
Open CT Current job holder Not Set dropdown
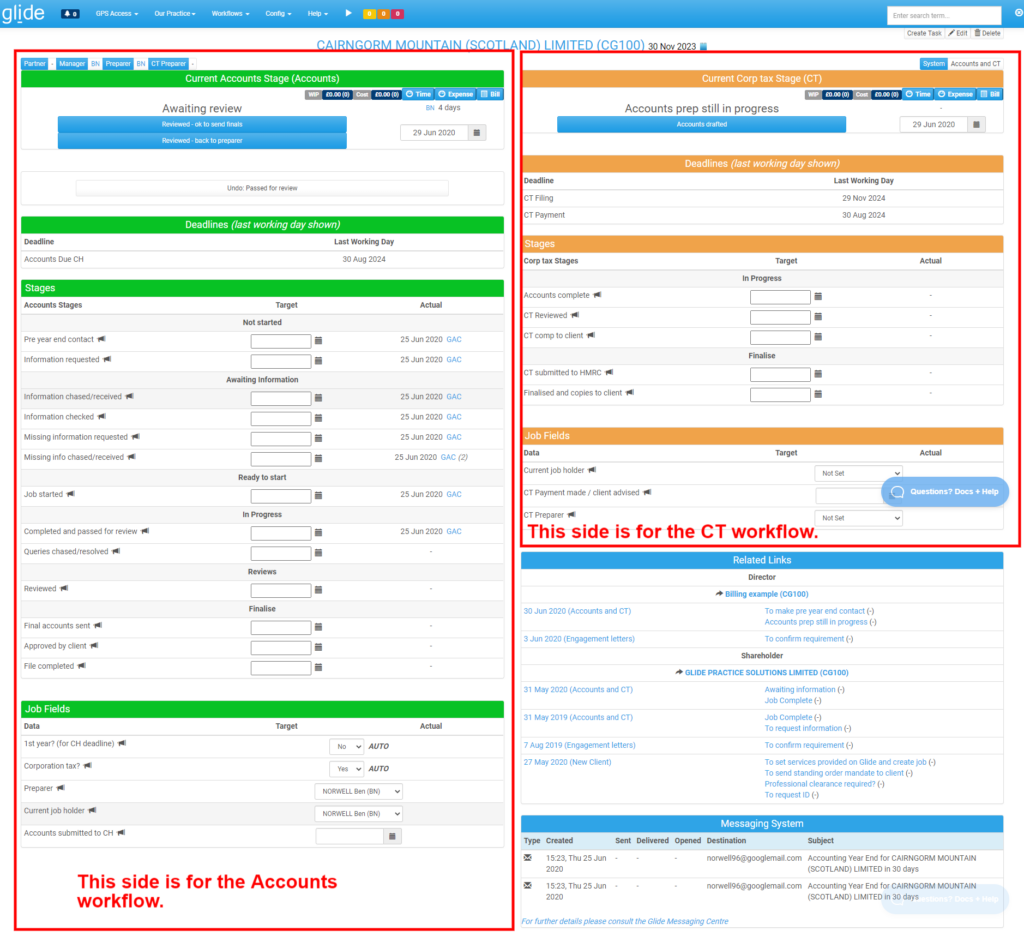[x=859, y=473]
